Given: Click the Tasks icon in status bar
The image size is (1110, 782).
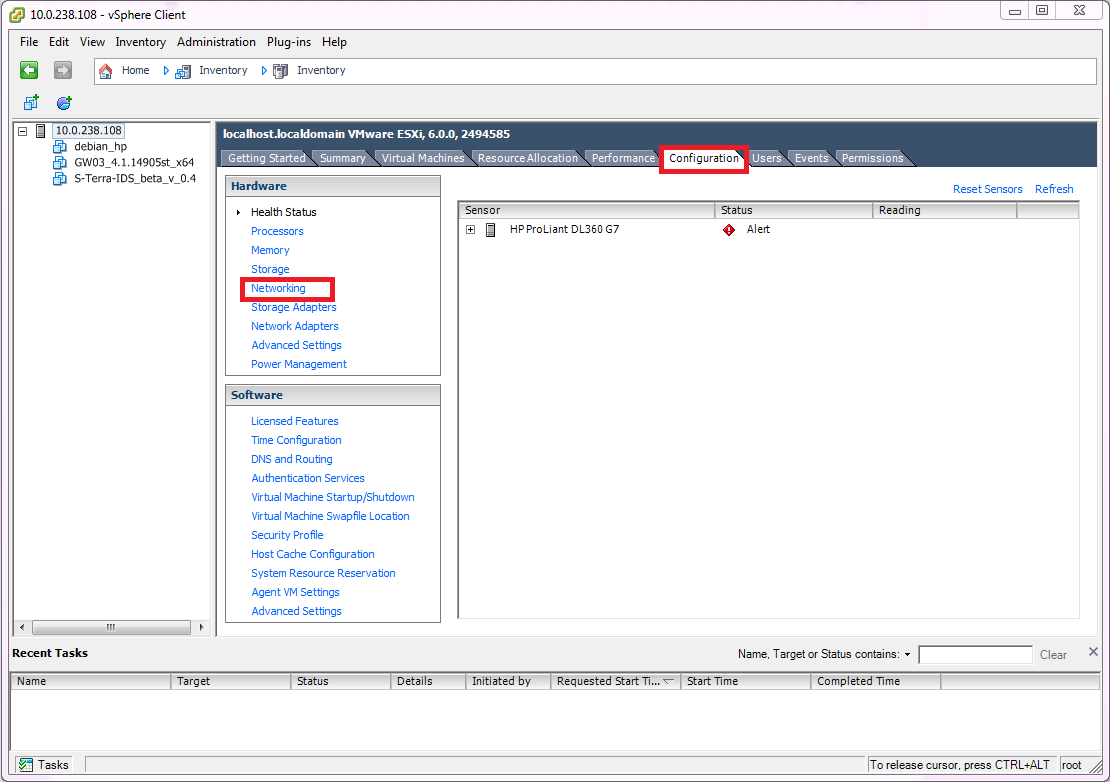Looking at the screenshot, I should click(x=25, y=764).
